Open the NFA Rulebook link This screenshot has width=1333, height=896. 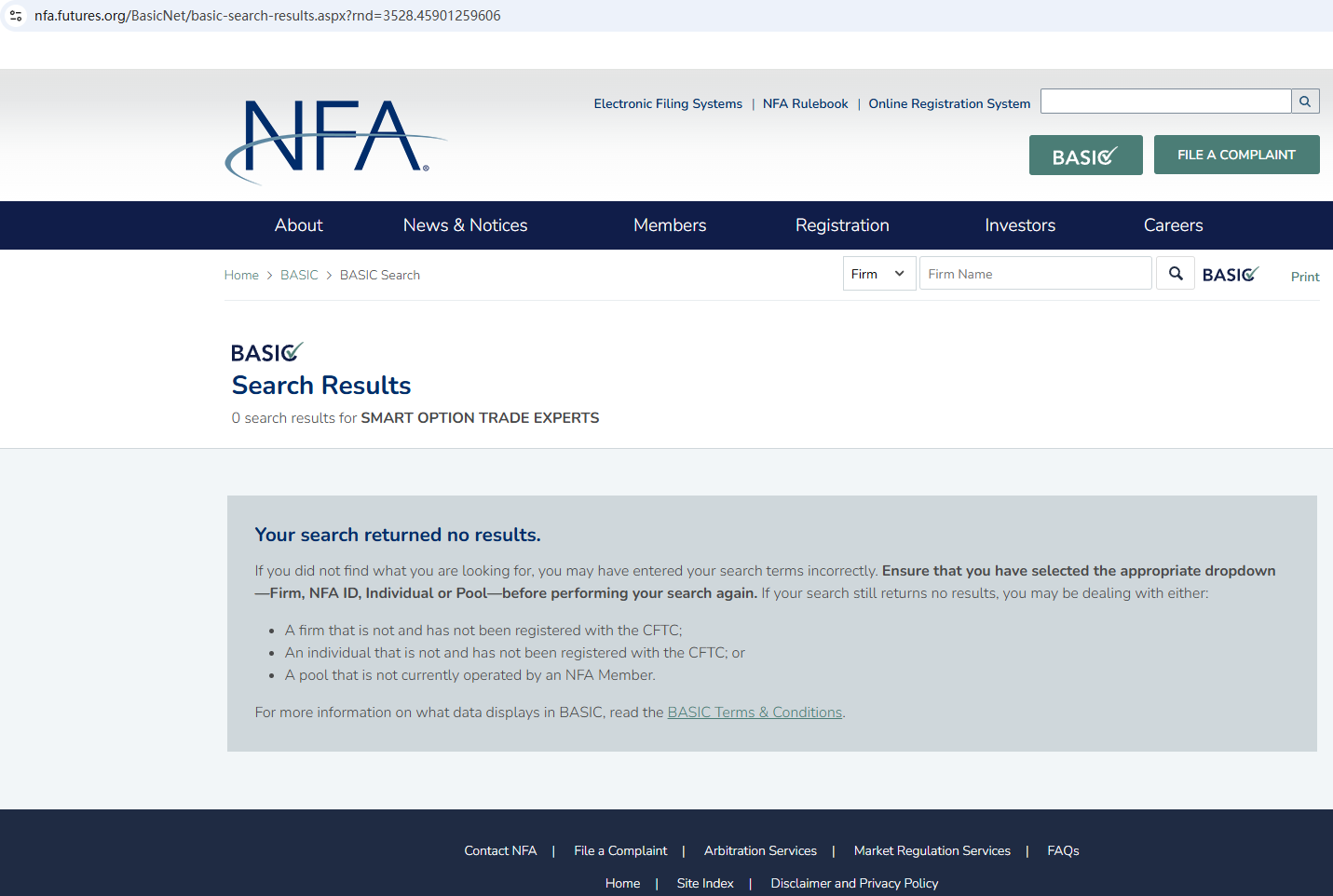click(806, 103)
